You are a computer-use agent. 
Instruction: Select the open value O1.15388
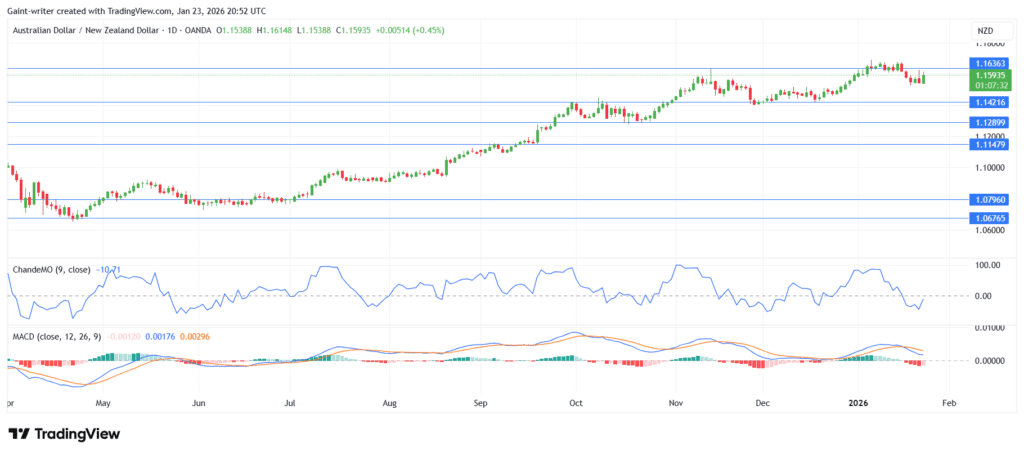point(235,31)
